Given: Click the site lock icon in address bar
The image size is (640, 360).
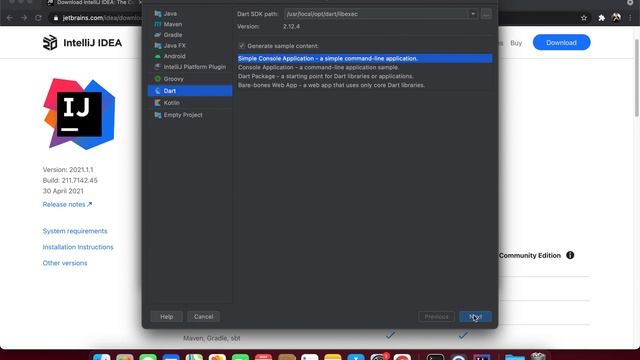Looking at the screenshot, I should [x=56, y=18].
